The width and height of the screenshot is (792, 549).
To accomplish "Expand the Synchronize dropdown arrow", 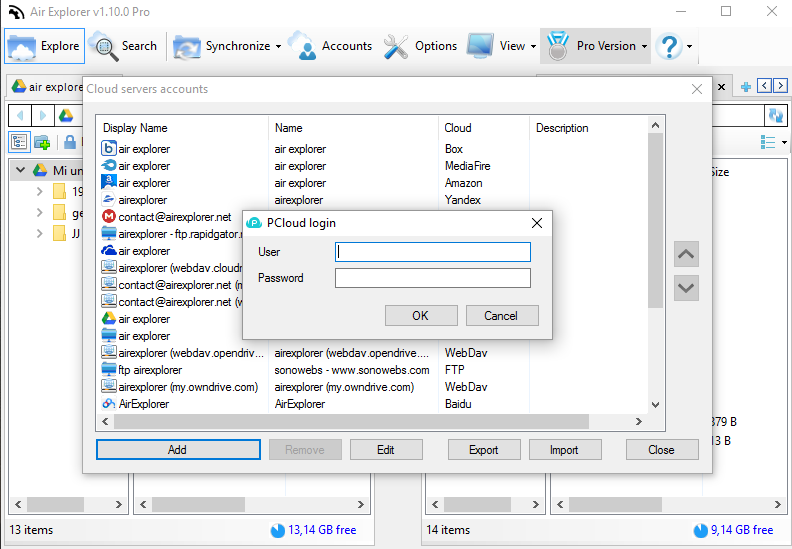I will (278, 46).
